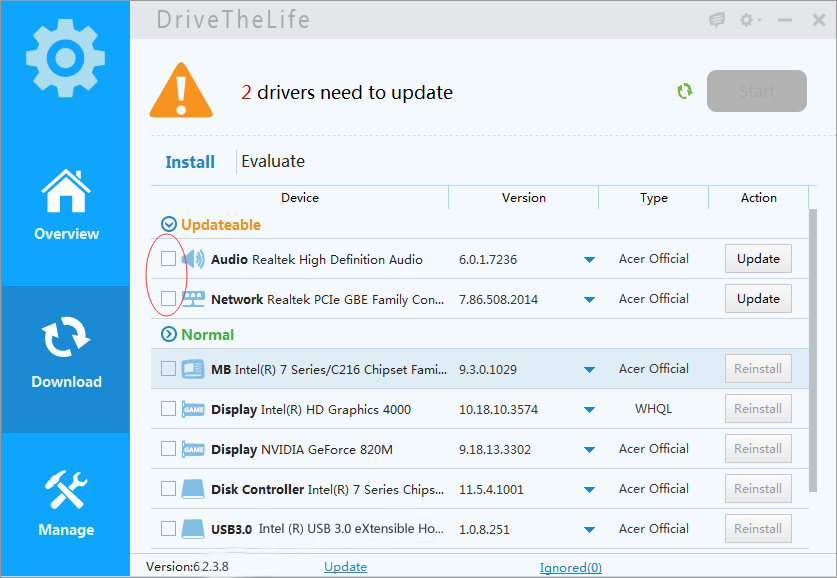837x578 pixels.
Task: Open version dropdown for 9.3.0.1029 MB driver
Action: 589,370
